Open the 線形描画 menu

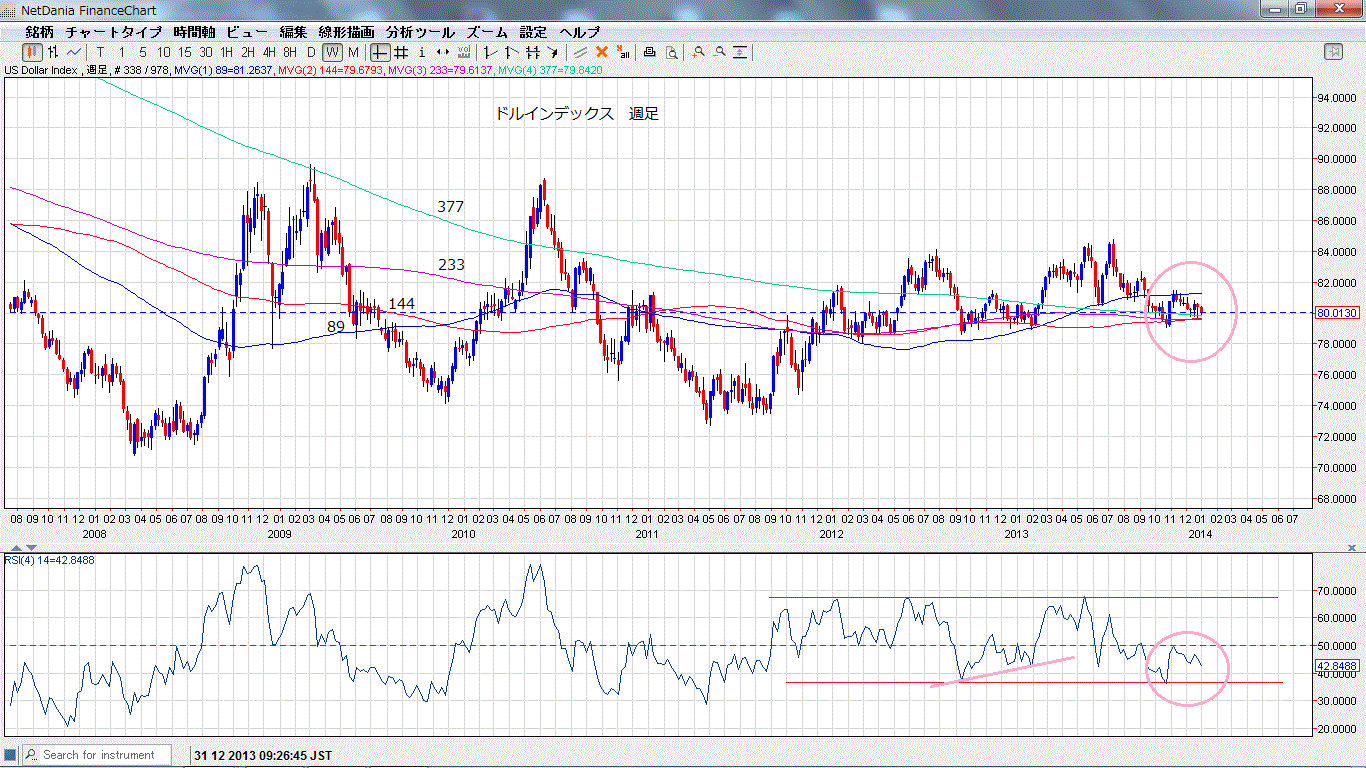pyautogui.click(x=348, y=32)
